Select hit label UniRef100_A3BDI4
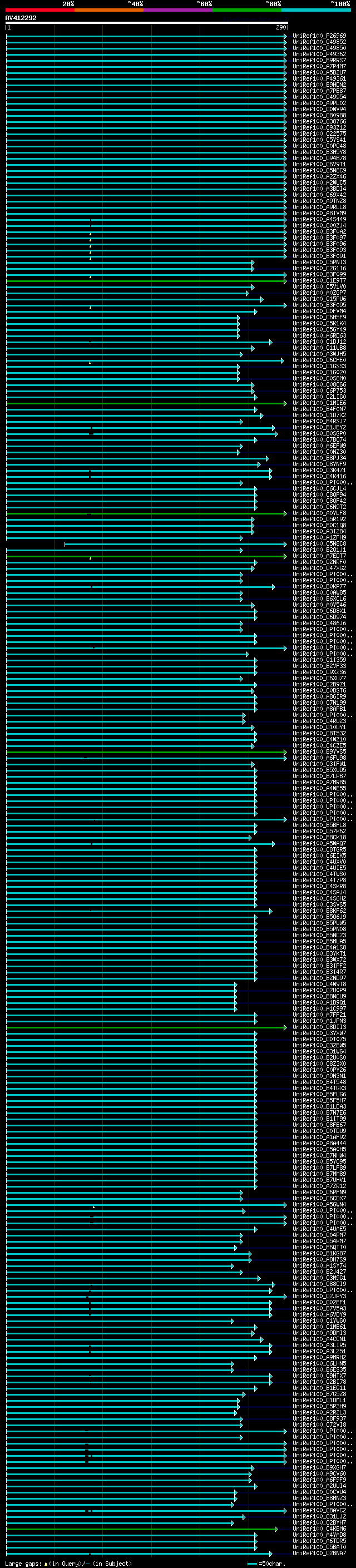Screen dimensions: 356x1568 (319, 189)
